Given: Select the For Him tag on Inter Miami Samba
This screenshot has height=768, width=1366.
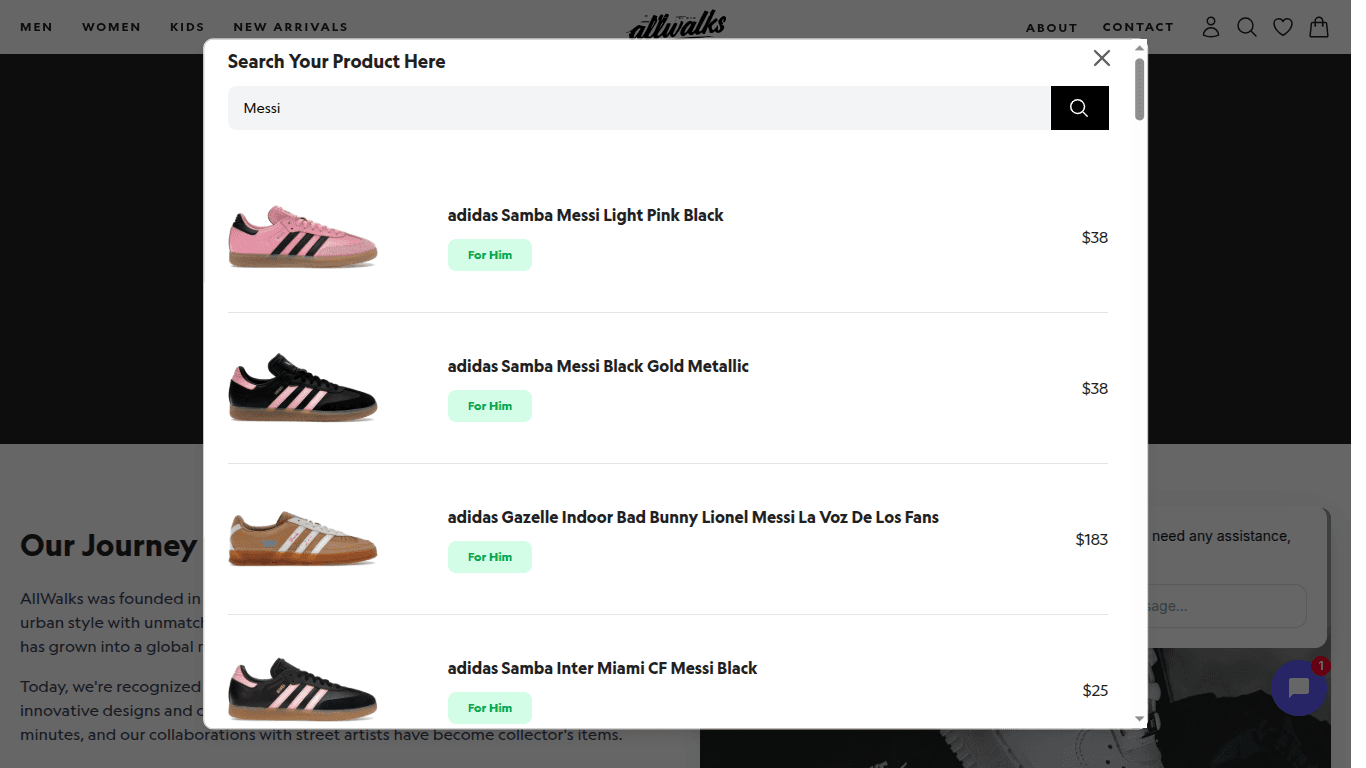Looking at the screenshot, I should (x=489, y=707).
